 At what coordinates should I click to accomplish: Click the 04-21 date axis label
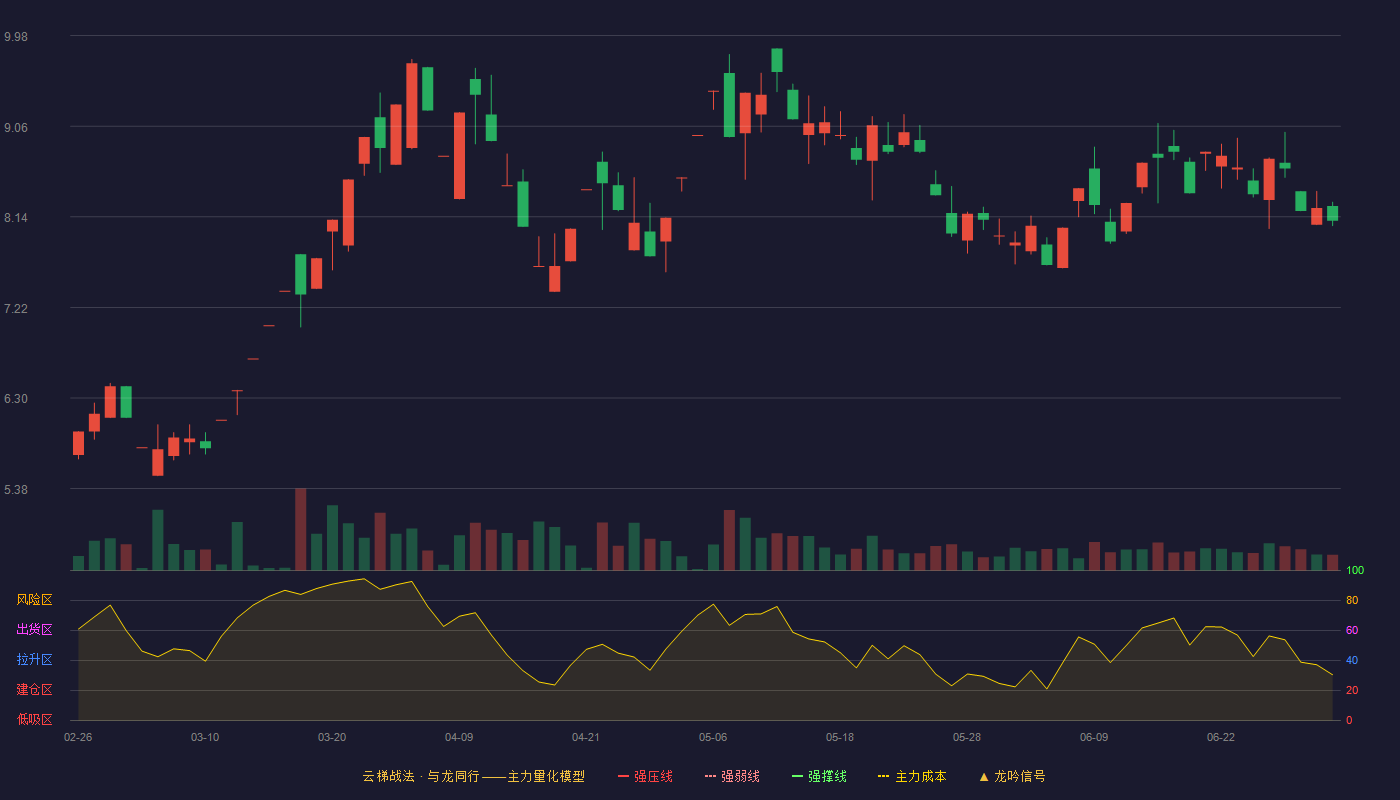(586, 737)
